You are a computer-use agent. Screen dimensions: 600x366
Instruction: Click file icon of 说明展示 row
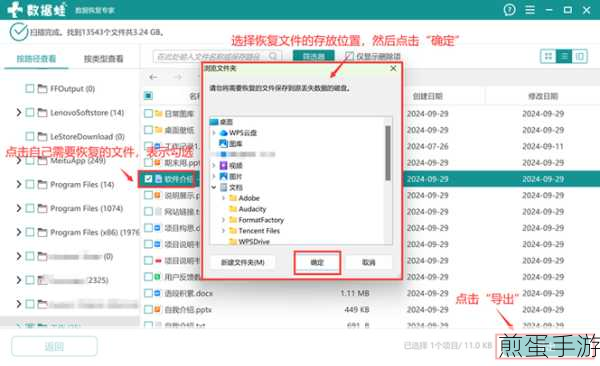click(158, 195)
